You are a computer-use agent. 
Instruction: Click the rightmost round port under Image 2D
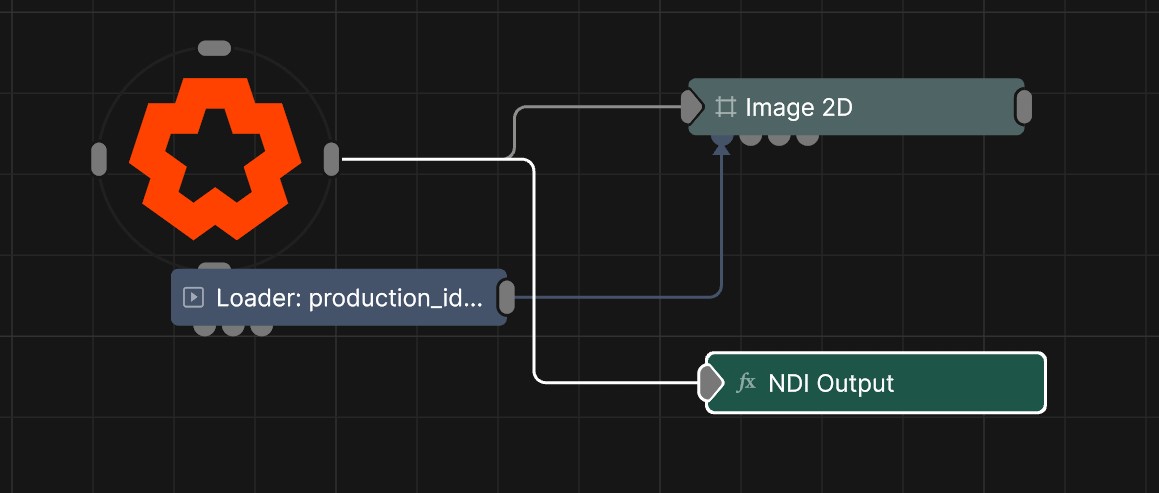tap(807, 139)
